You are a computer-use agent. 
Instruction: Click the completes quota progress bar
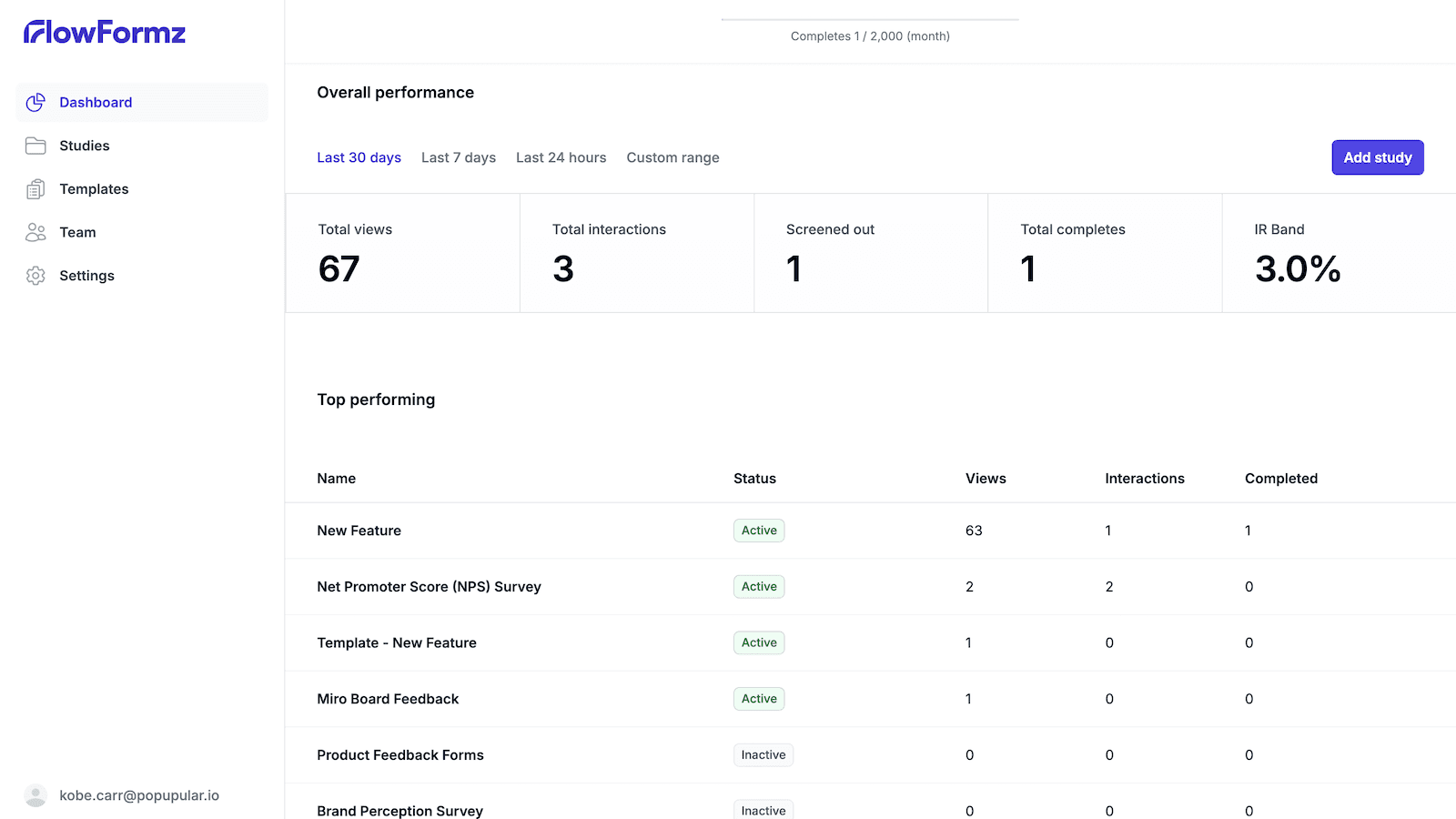[x=870, y=19]
